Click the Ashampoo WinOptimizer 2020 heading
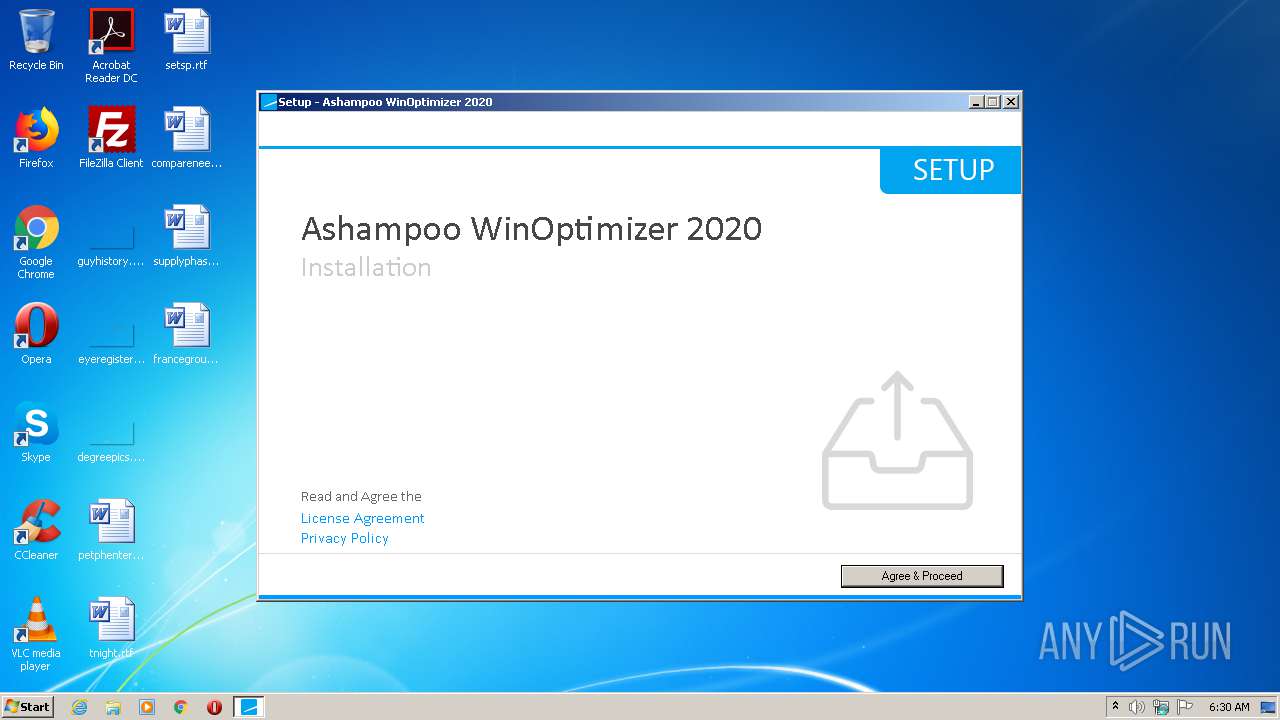The width and height of the screenshot is (1280, 720). [x=531, y=229]
